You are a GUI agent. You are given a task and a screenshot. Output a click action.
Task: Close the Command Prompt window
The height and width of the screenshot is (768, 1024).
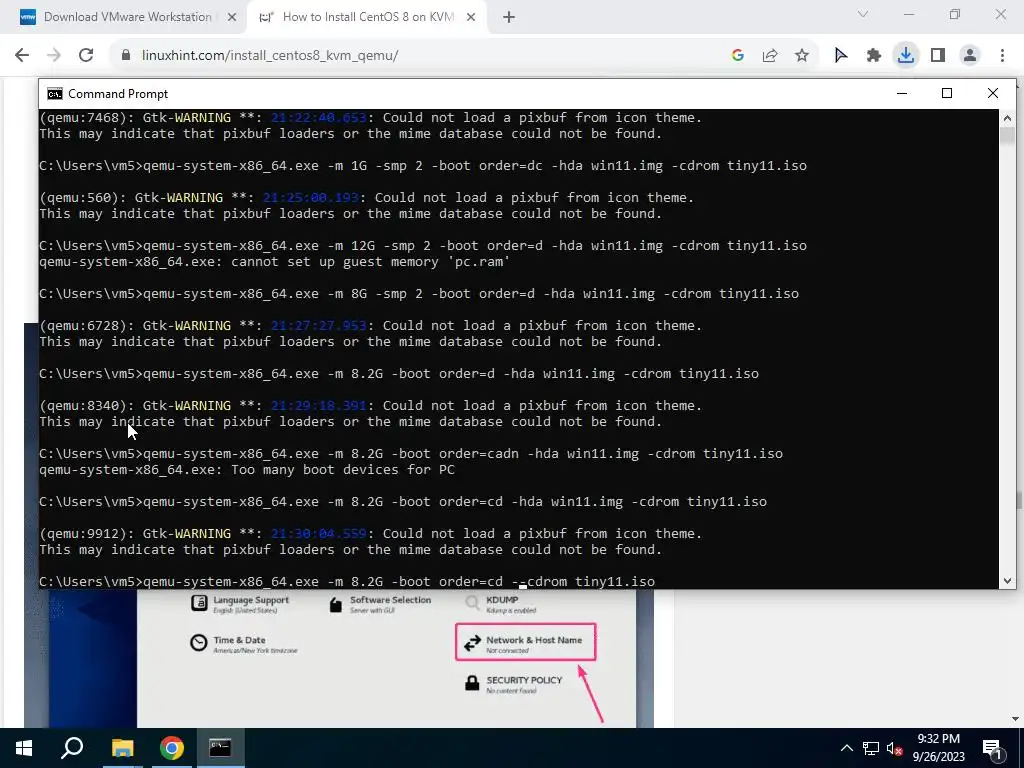point(993,94)
